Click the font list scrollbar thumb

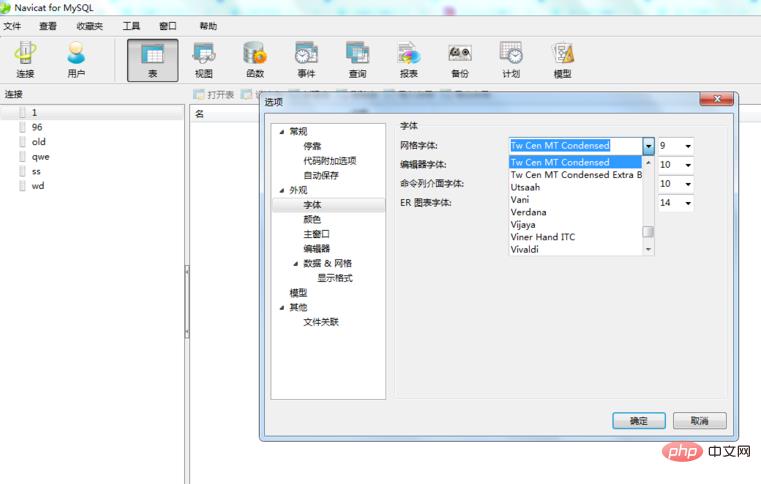[x=648, y=232]
